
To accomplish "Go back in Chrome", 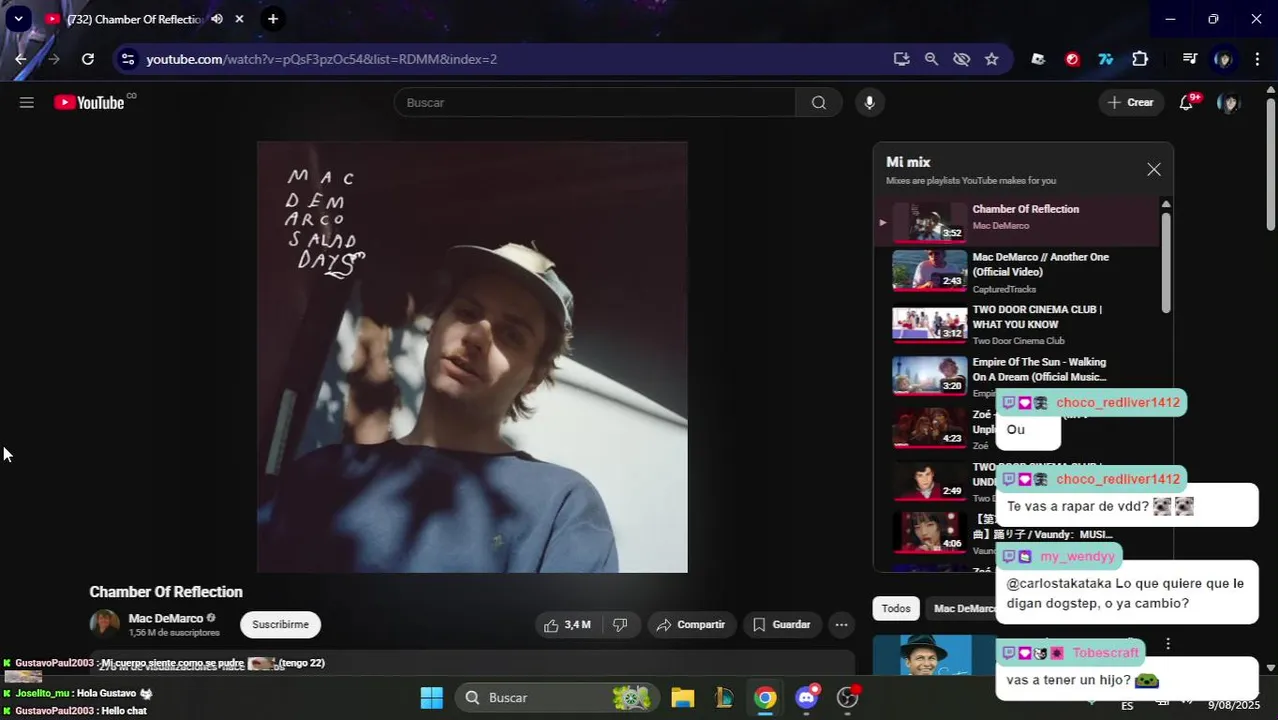I will tap(21, 59).
